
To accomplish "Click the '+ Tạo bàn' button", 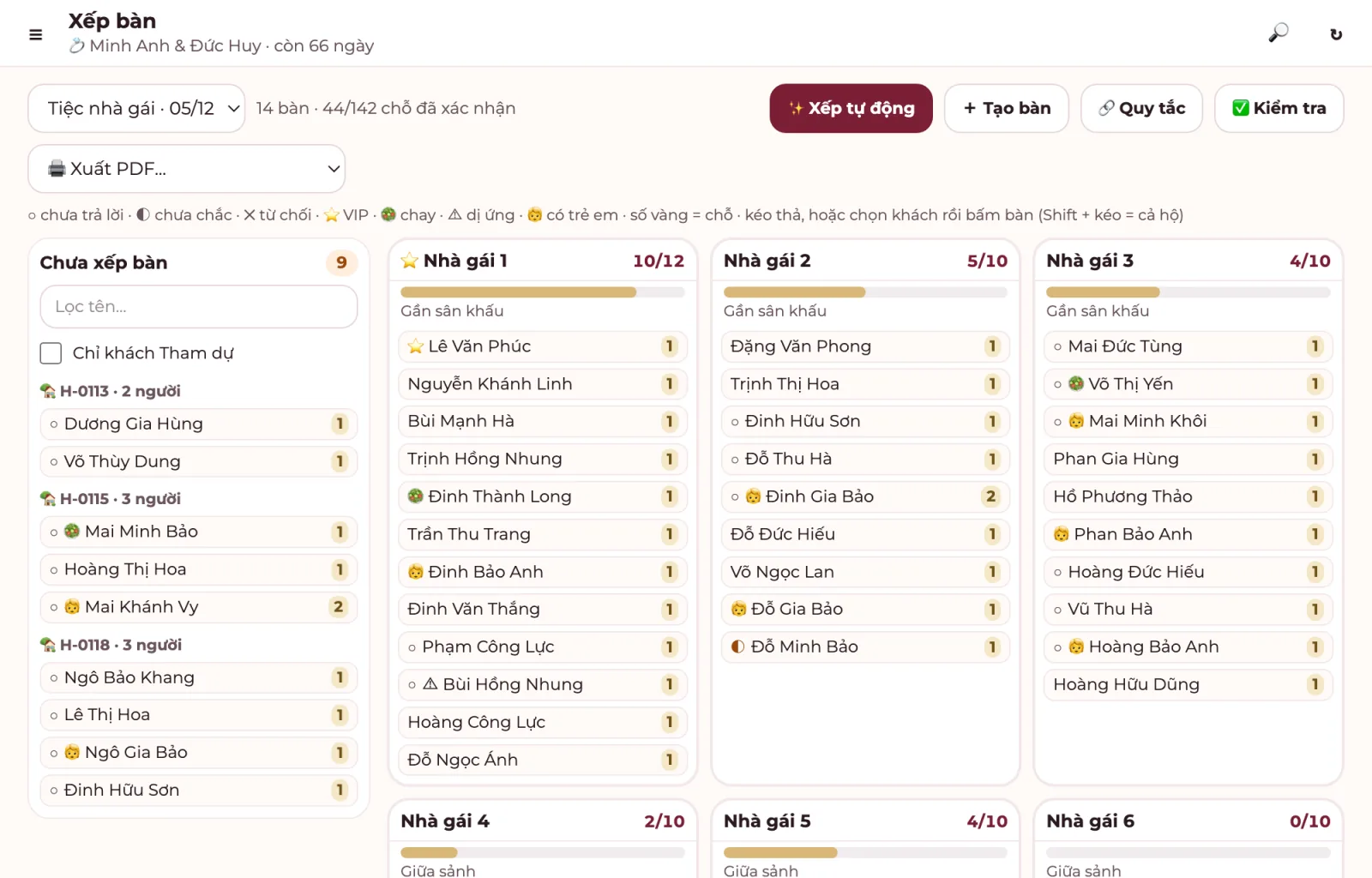I will [x=1007, y=108].
